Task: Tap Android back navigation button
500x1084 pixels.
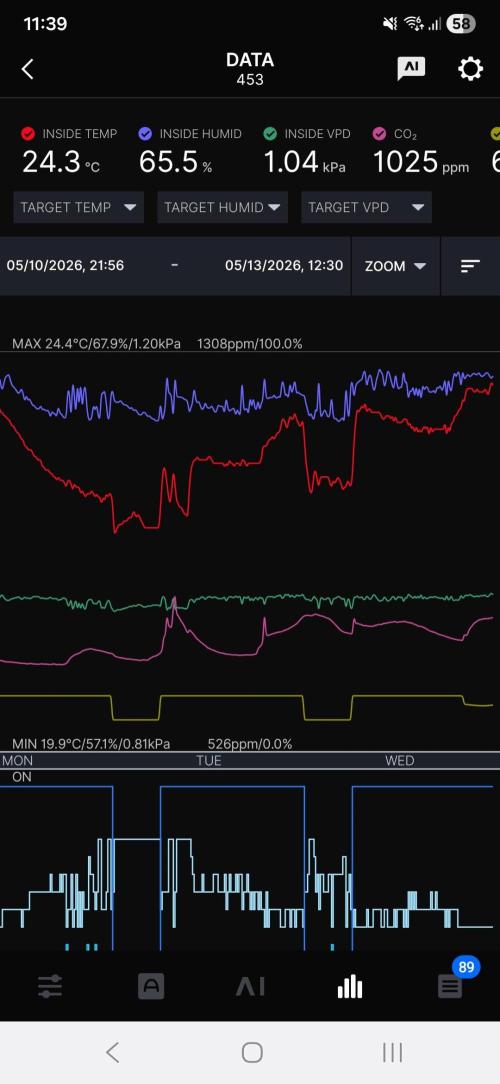Action: tap(112, 1052)
